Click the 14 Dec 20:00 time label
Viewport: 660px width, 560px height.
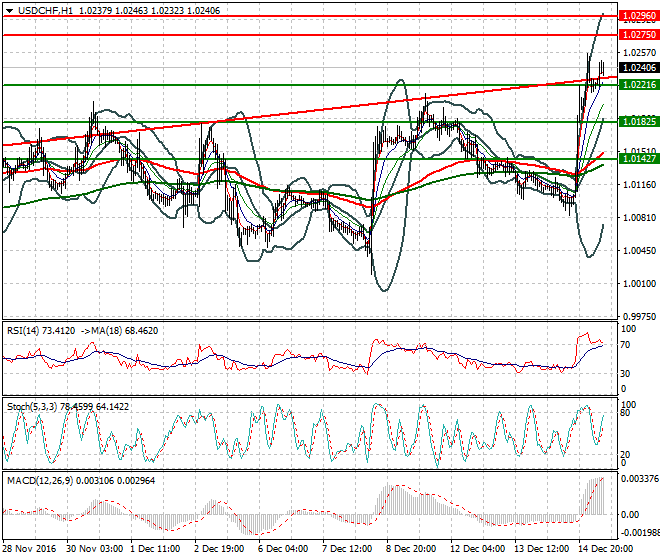click(x=606, y=549)
